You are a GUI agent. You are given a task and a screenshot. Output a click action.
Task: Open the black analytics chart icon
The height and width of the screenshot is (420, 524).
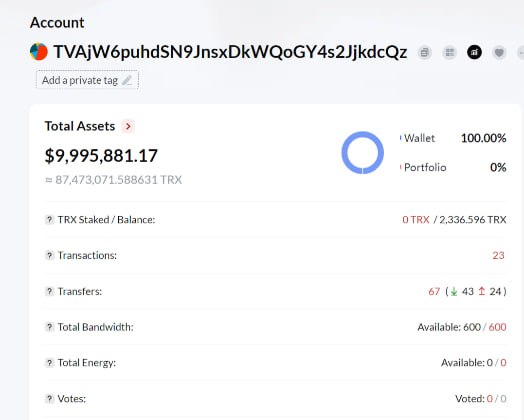click(474, 52)
